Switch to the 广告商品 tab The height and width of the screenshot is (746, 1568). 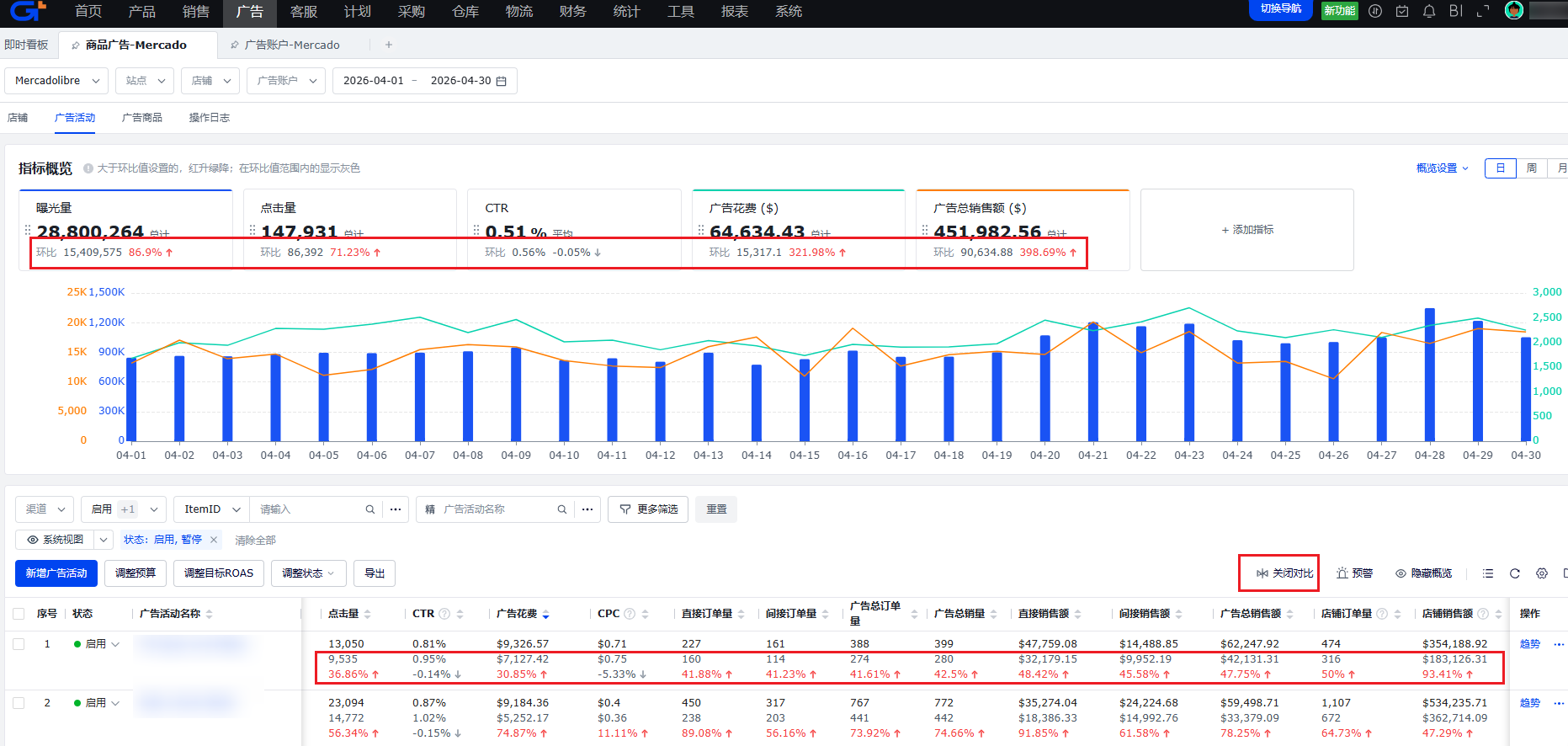click(x=142, y=118)
